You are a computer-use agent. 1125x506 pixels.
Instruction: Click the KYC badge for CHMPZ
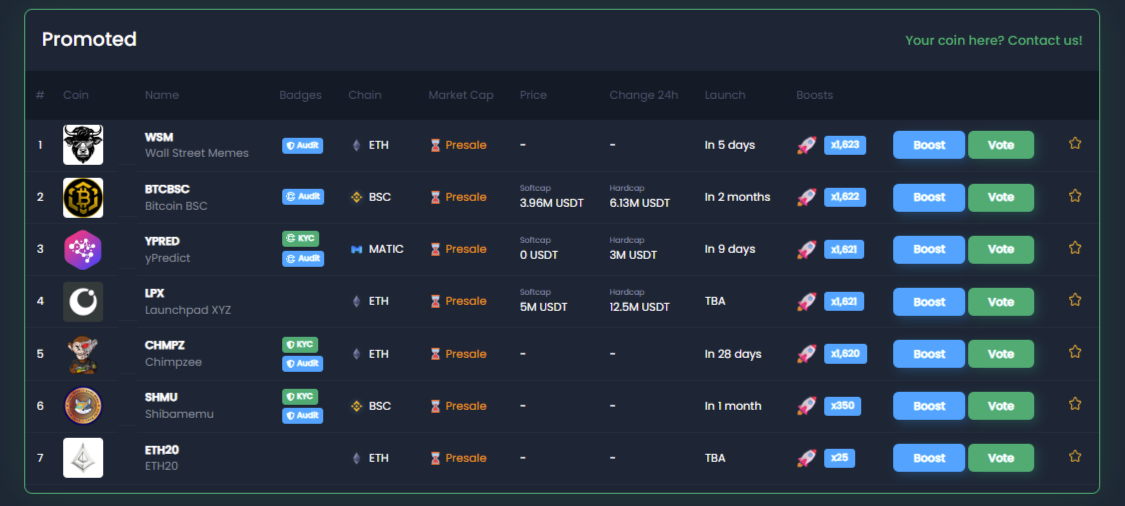click(300, 345)
